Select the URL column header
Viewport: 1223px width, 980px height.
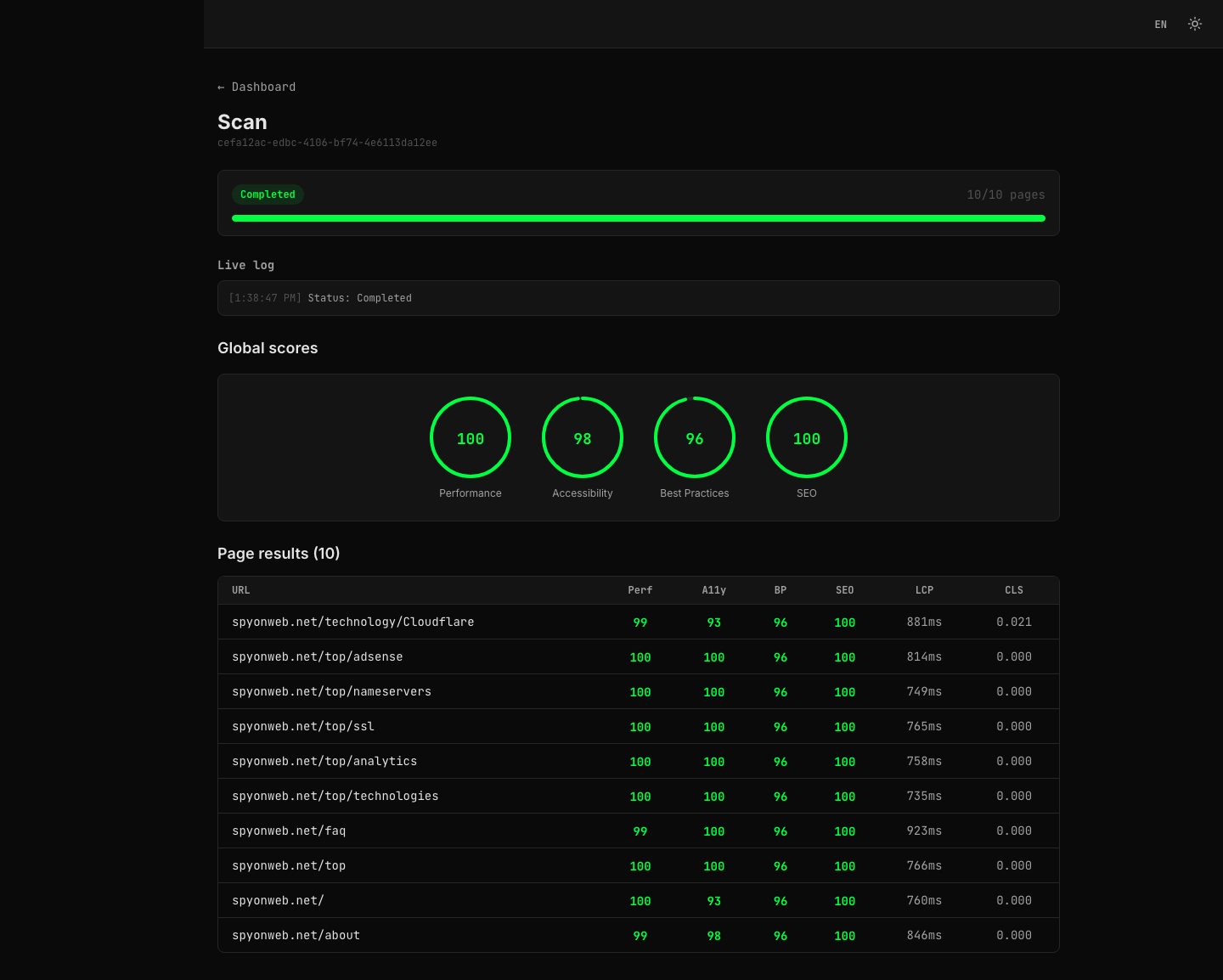click(x=240, y=589)
